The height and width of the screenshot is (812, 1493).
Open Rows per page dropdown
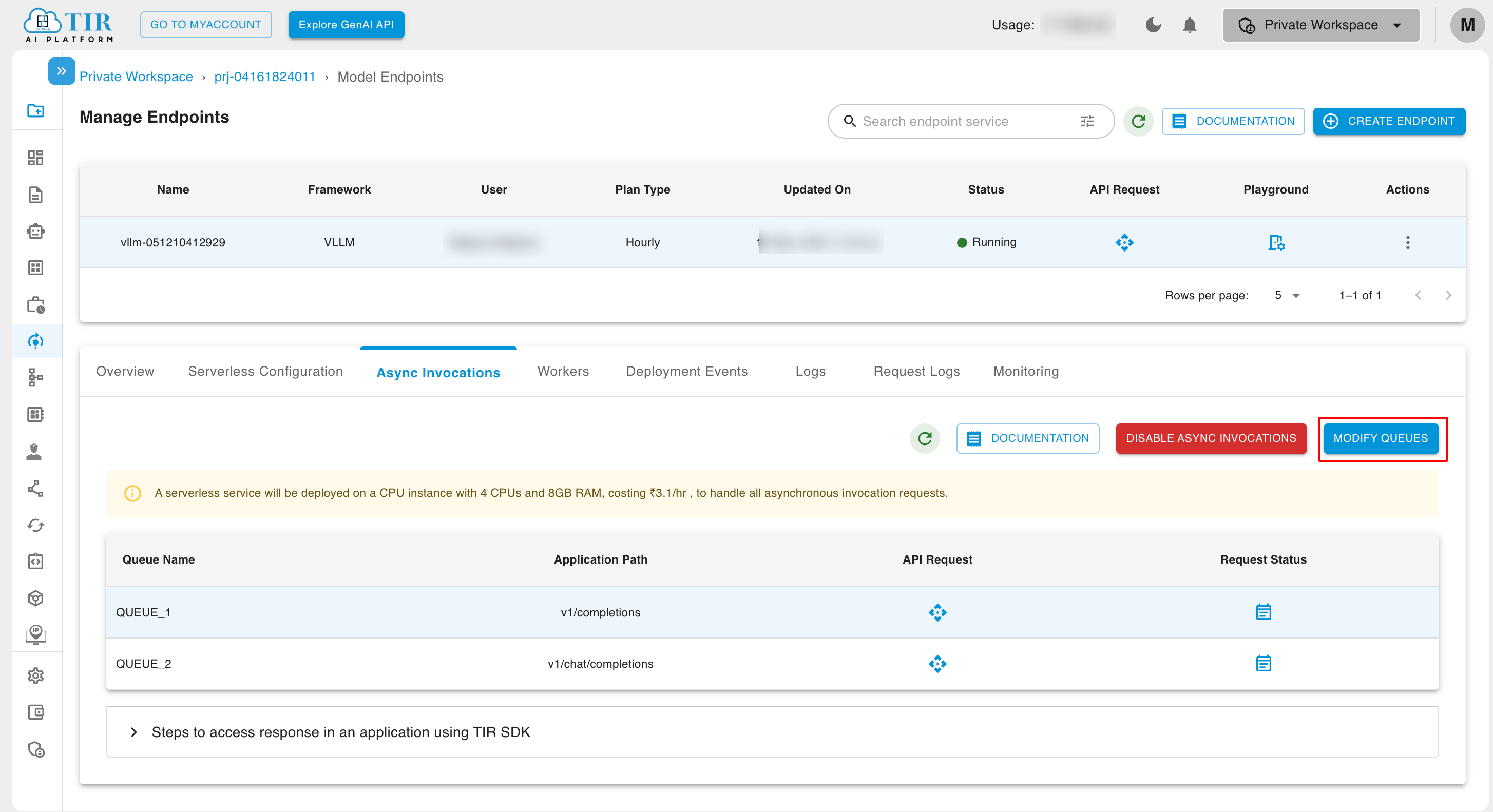click(1287, 295)
